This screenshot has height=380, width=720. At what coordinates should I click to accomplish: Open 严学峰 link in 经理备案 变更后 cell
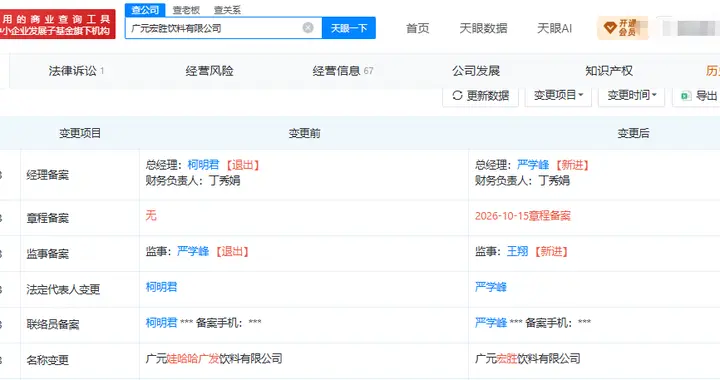click(x=533, y=165)
